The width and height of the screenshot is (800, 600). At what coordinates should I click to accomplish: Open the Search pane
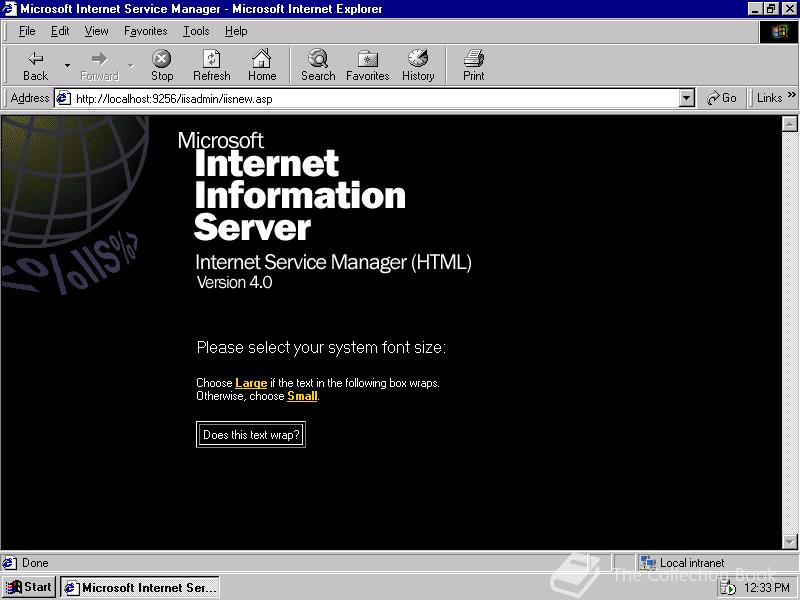tap(318, 65)
